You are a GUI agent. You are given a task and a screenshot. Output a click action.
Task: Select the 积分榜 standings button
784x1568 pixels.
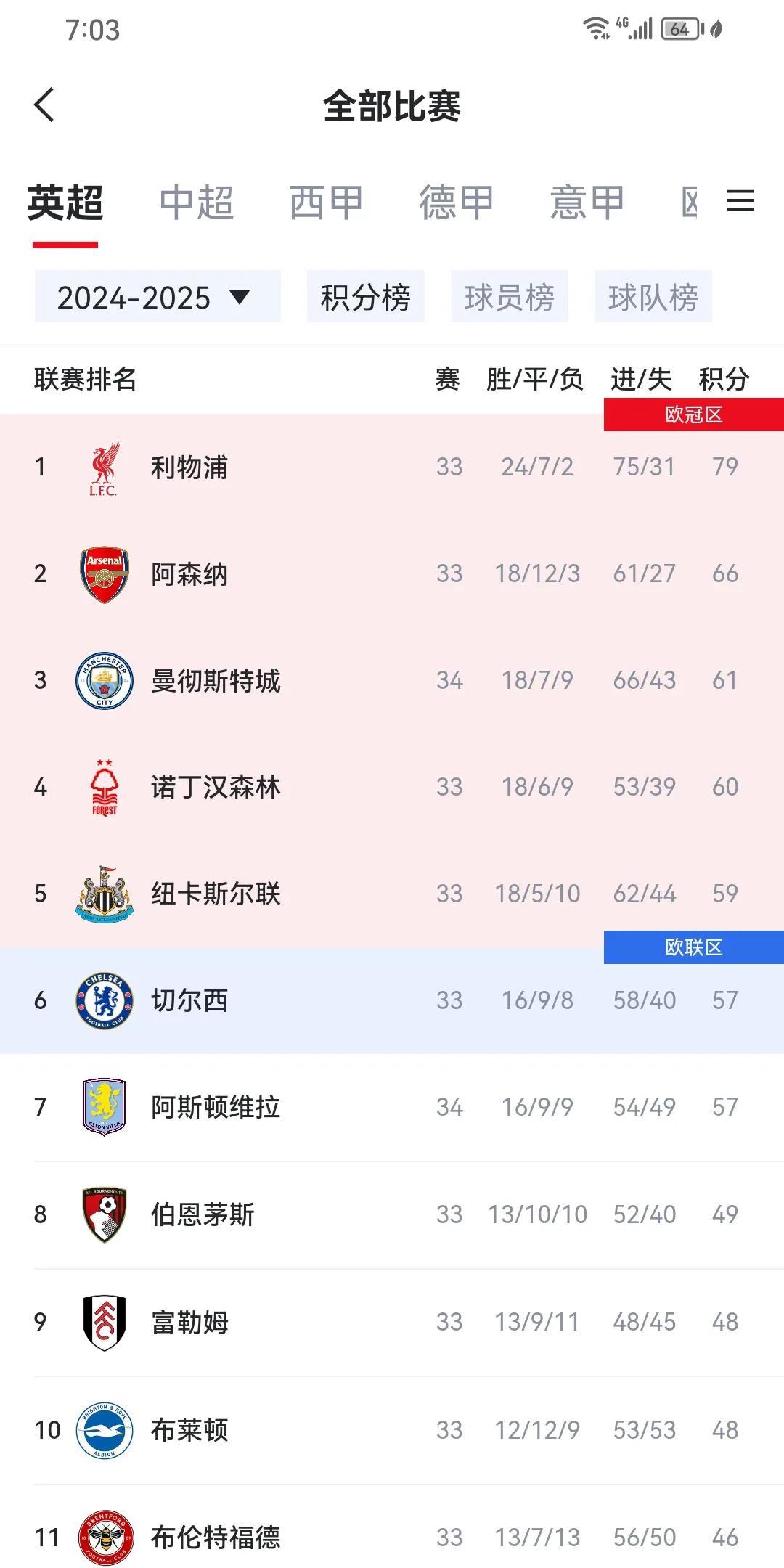pyautogui.click(x=366, y=296)
